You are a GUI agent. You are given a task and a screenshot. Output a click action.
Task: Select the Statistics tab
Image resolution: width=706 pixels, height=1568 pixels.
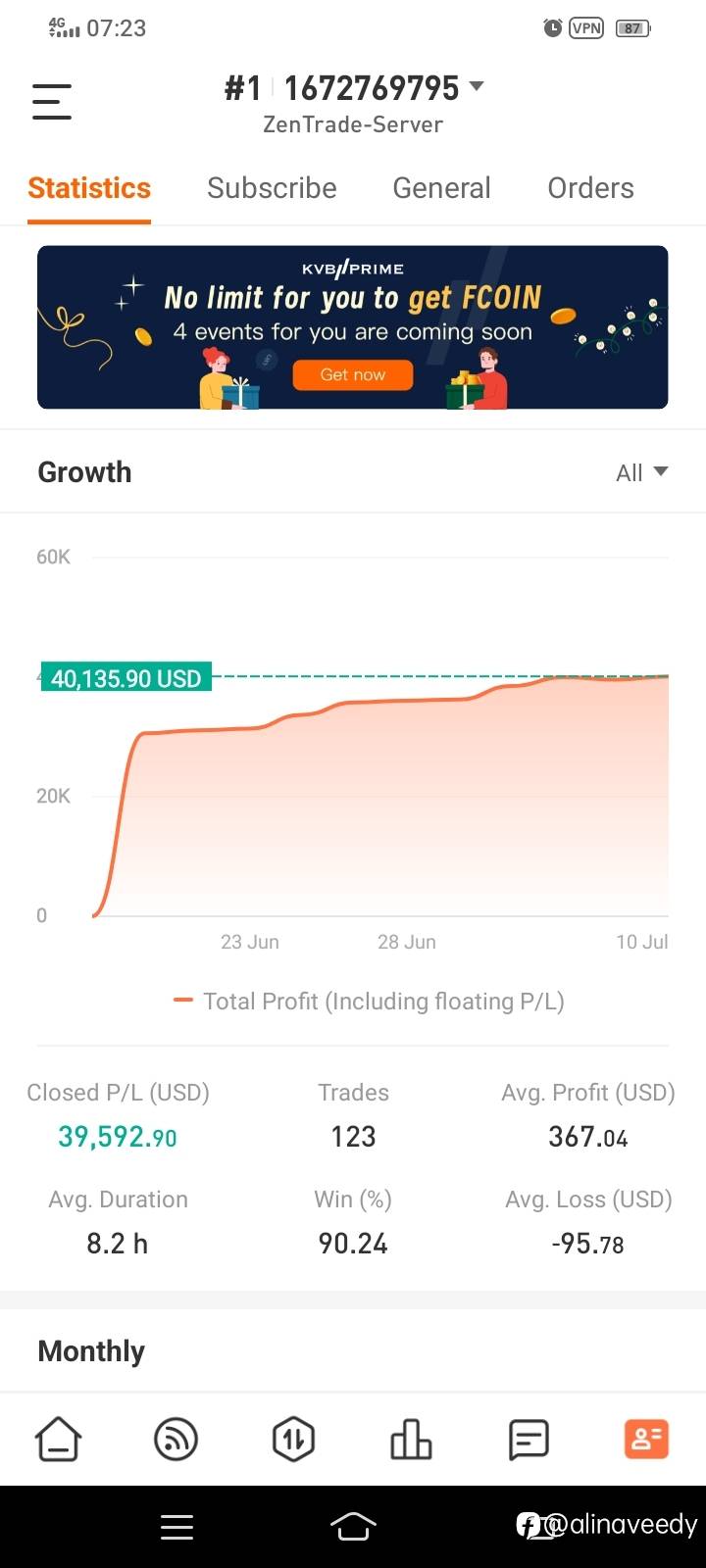click(x=89, y=188)
